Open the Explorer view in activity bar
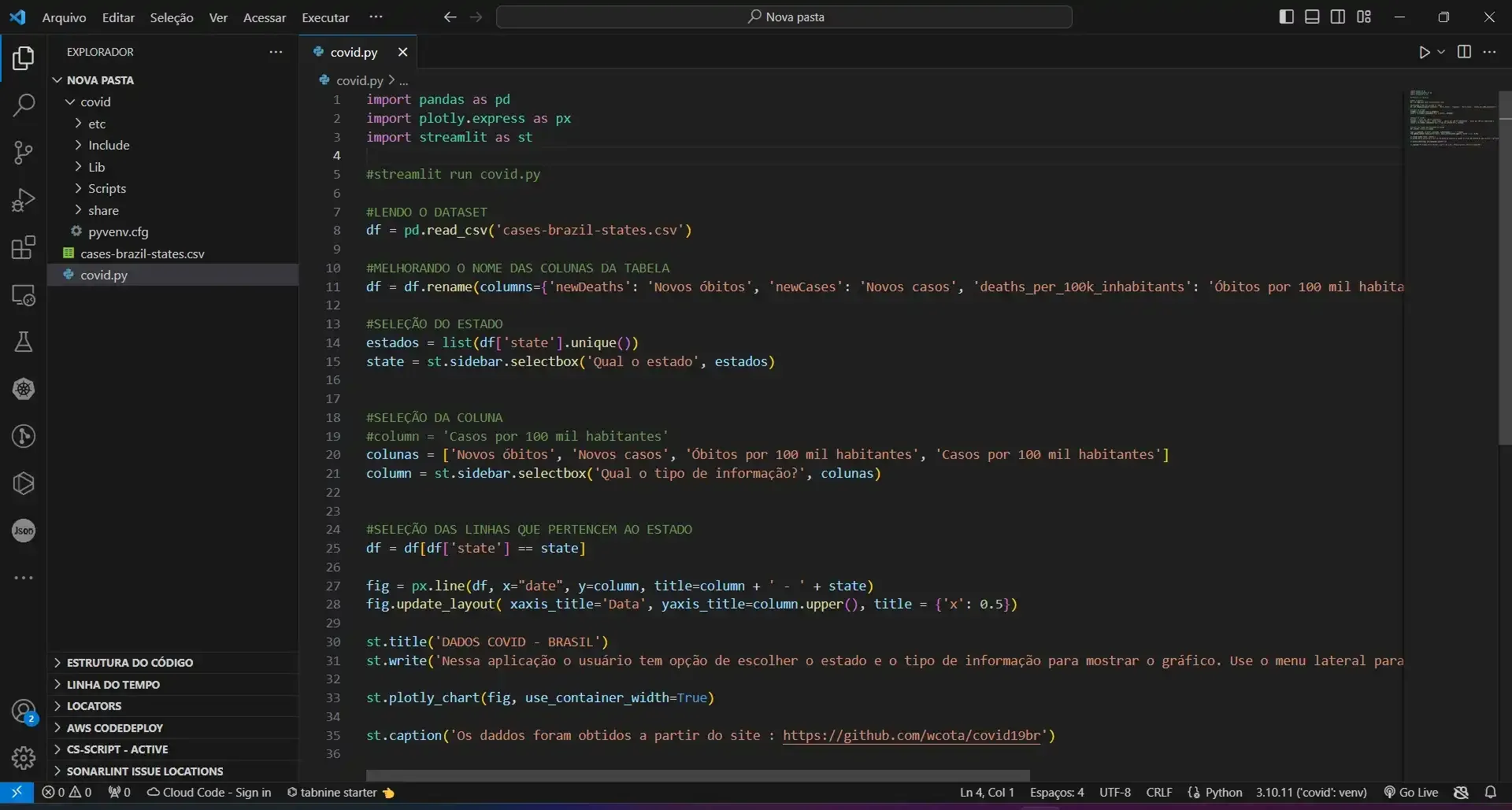This screenshot has height=810, width=1512. click(x=24, y=57)
